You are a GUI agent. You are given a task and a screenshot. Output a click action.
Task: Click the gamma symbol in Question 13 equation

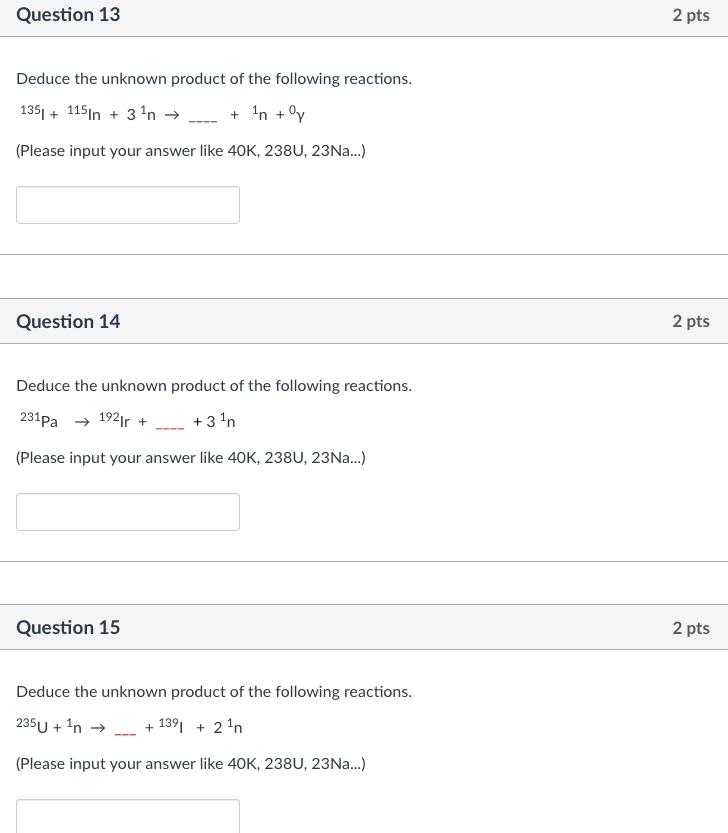point(297,115)
